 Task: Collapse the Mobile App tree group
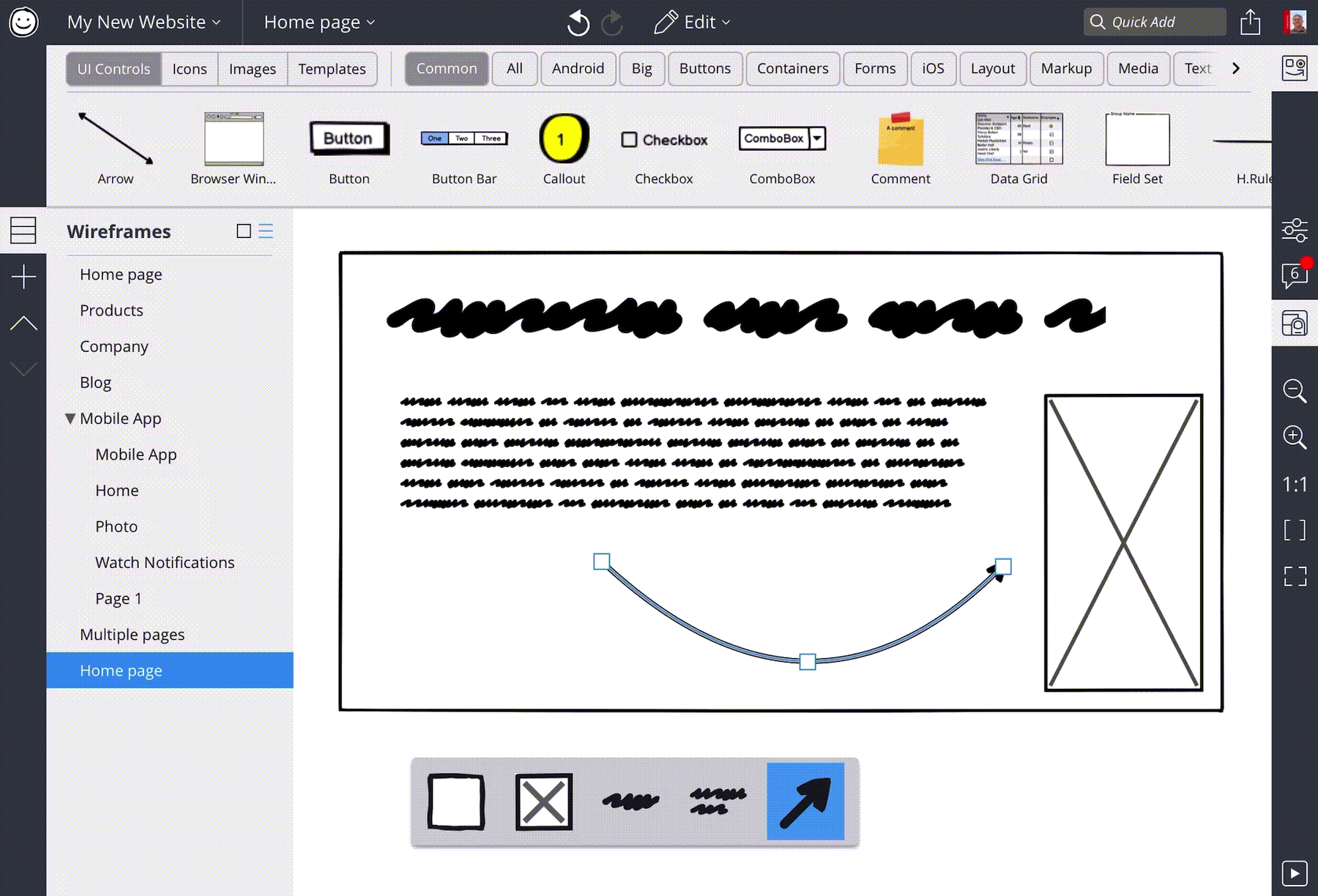click(x=70, y=419)
